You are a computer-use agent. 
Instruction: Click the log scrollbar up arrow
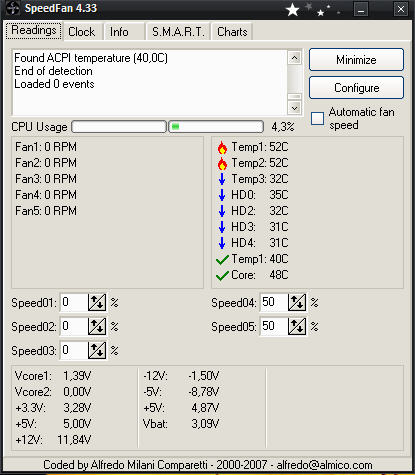coord(294,58)
